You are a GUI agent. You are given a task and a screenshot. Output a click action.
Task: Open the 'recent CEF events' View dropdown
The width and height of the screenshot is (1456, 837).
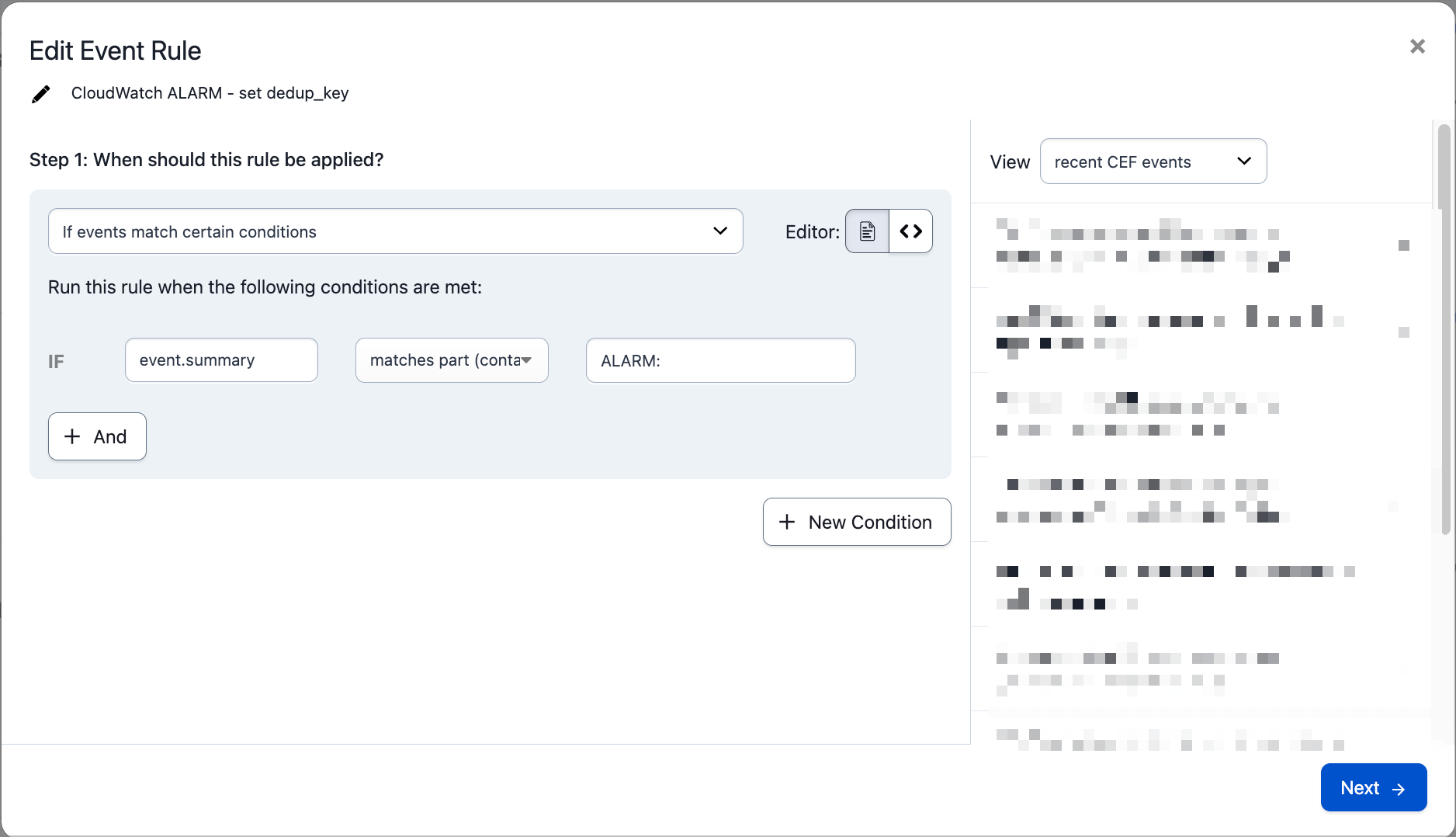pos(1153,161)
